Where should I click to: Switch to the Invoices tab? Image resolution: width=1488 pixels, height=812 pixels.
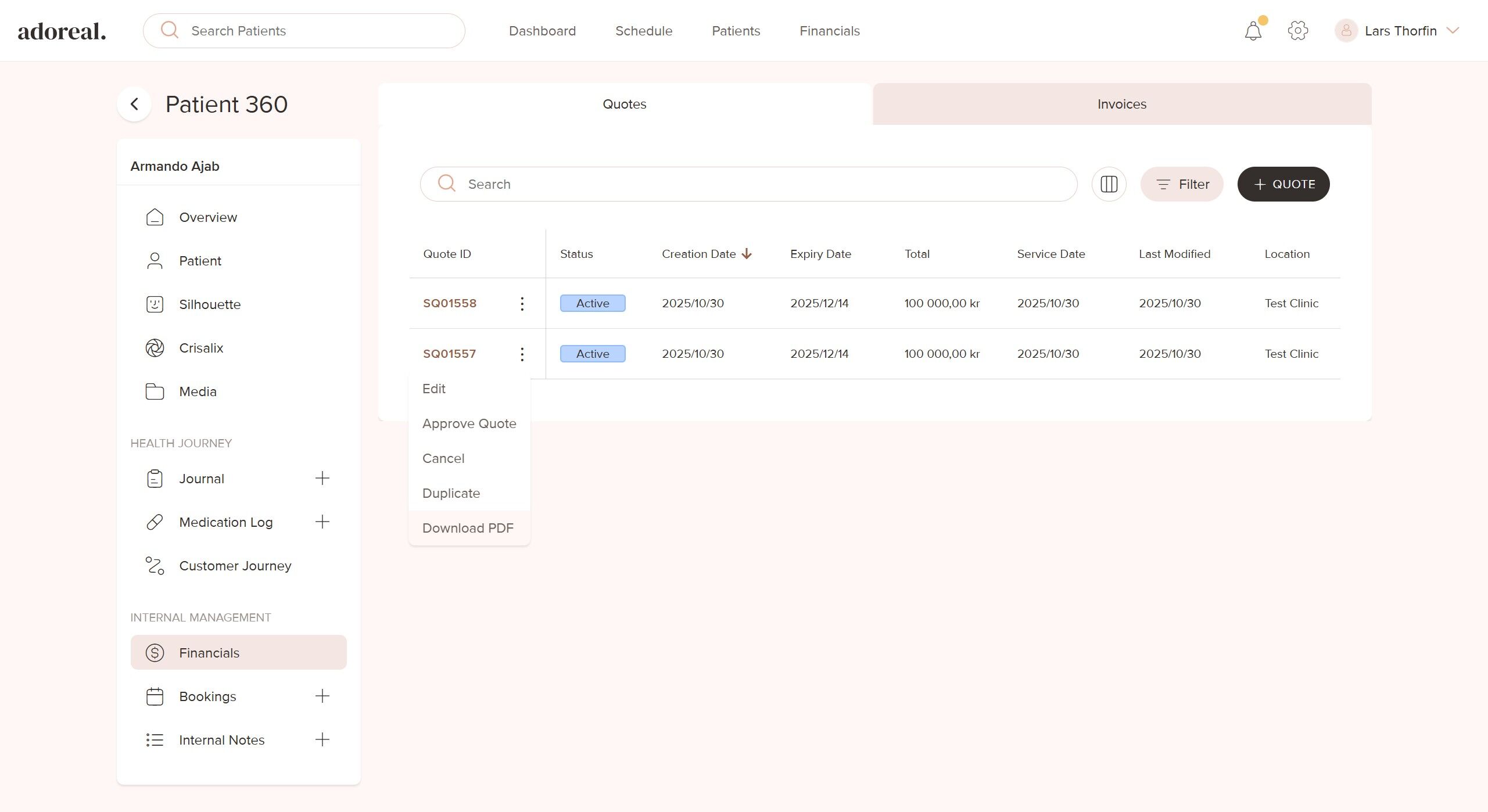(x=1121, y=104)
